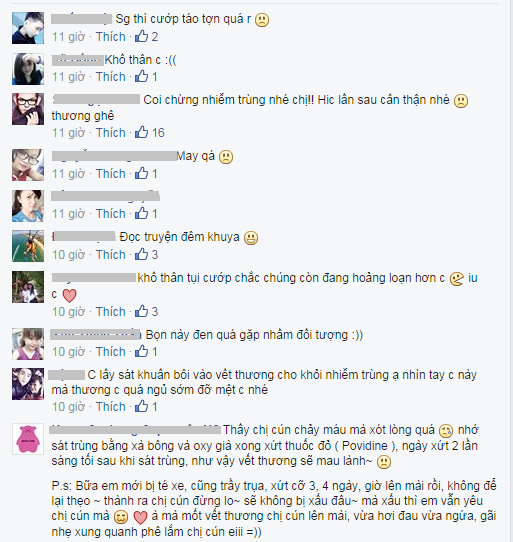Click the thumbs-up icon under 'May qá' comment

tap(141, 173)
